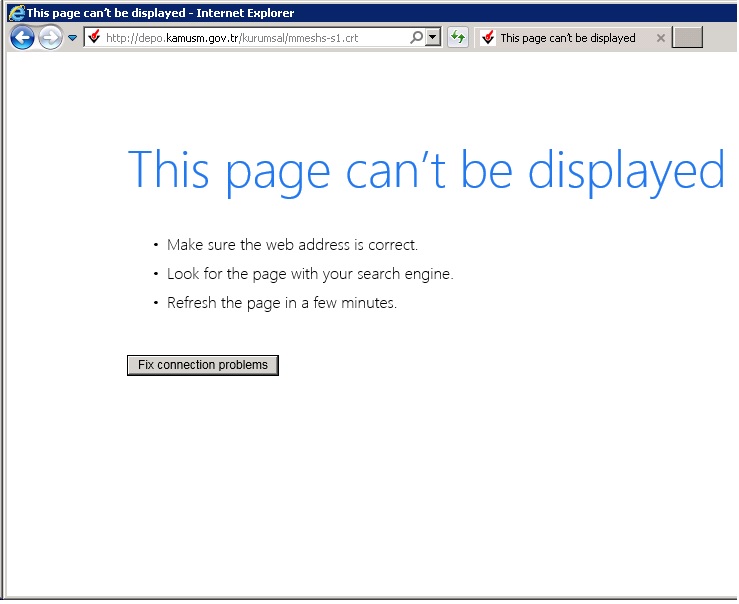Click the site favicon in the address bar
The width and height of the screenshot is (739, 604).
94,38
